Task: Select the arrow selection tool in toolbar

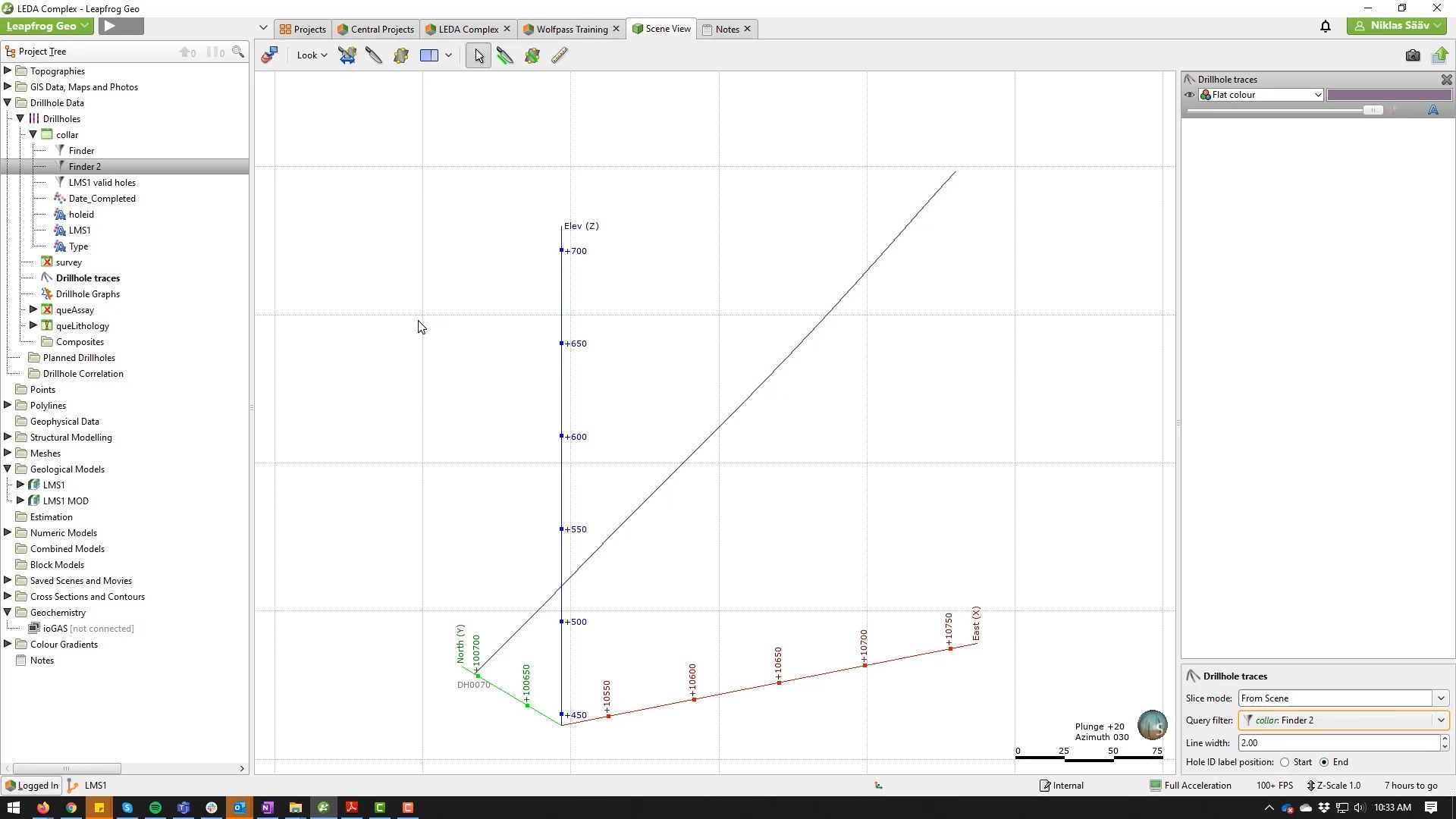Action: point(478,55)
